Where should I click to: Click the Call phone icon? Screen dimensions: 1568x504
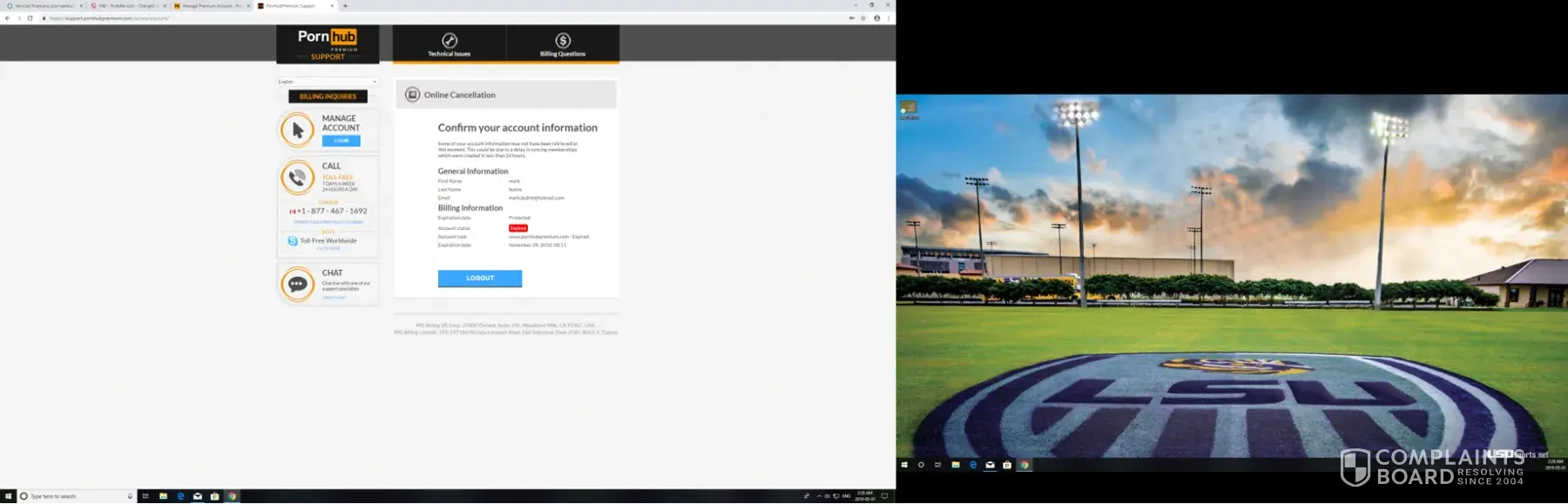coord(297,178)
